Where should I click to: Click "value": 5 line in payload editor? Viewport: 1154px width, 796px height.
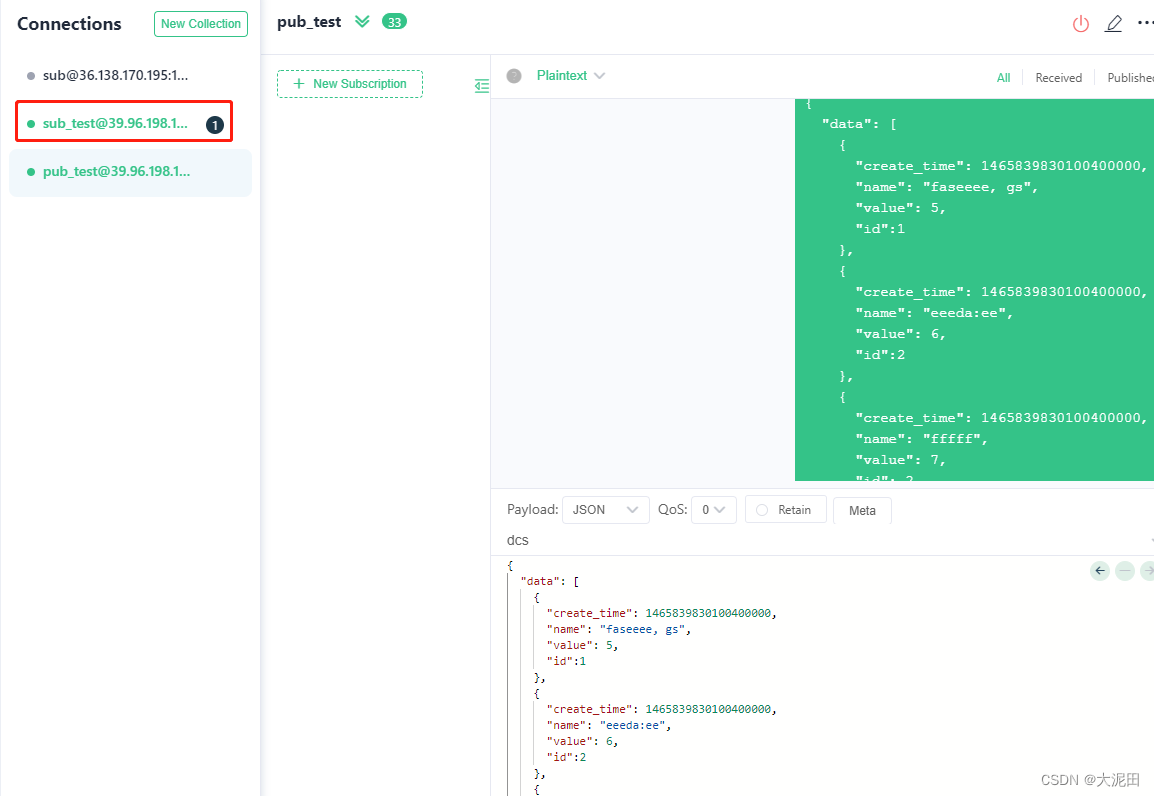(582, 645)
